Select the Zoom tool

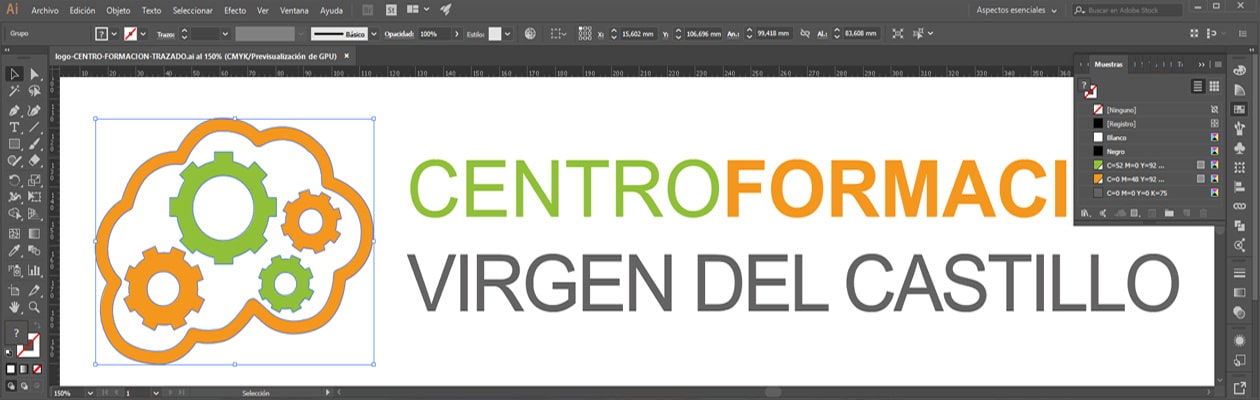point(34,307)
